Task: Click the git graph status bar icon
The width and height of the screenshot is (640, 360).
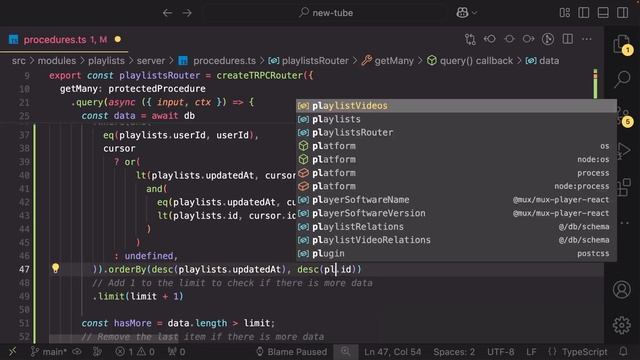Action: [97, 351]
